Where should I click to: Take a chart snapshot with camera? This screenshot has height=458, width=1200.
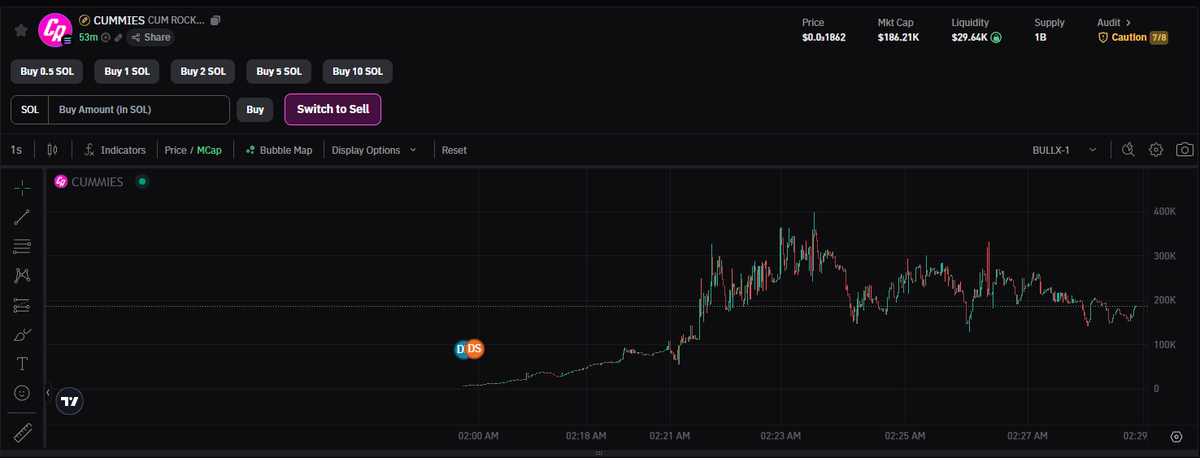pyautogui.click(x=1184, y=150)
